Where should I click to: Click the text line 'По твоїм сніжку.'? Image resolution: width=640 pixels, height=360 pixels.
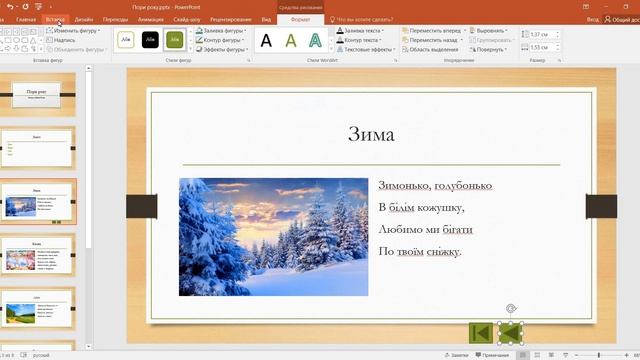[x=420, y=251]
